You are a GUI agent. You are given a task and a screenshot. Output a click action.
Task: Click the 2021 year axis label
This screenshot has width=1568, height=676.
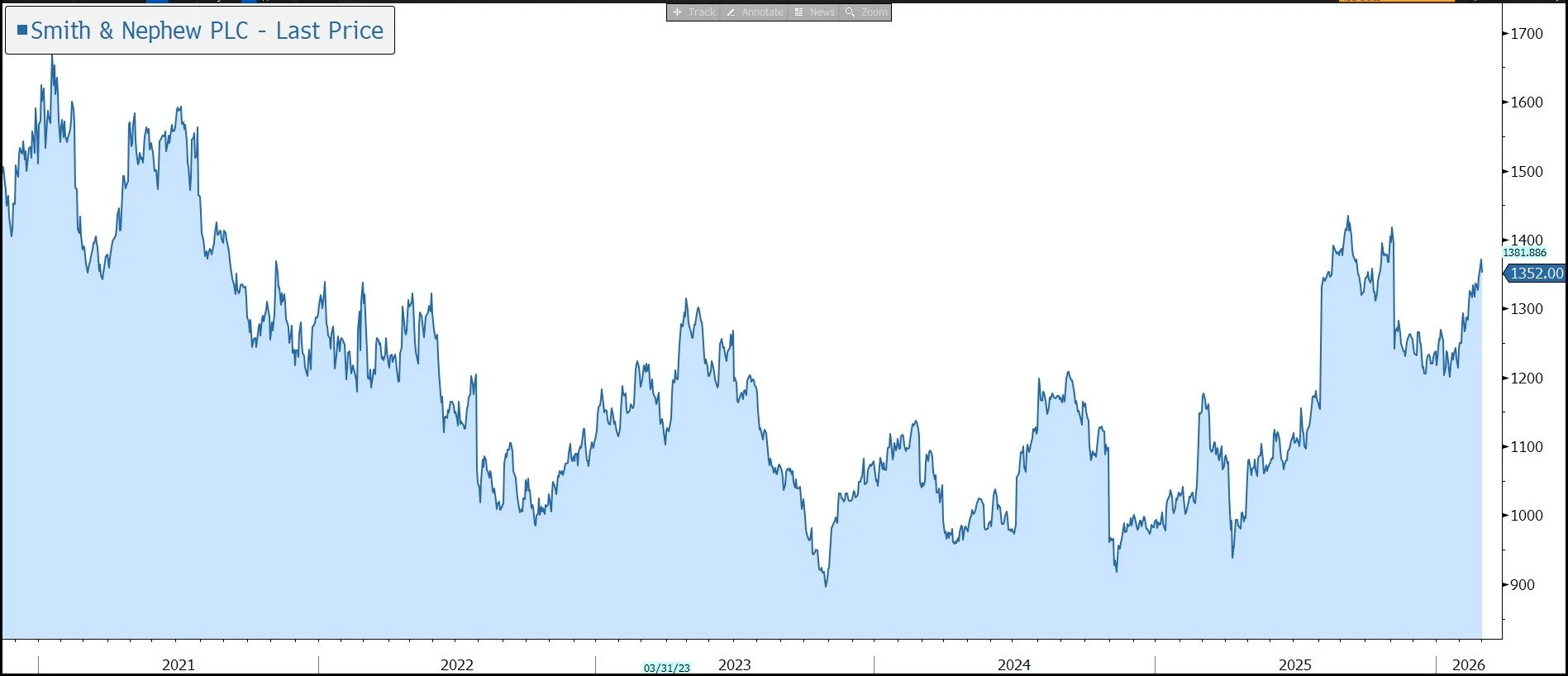tap(179, 665)
